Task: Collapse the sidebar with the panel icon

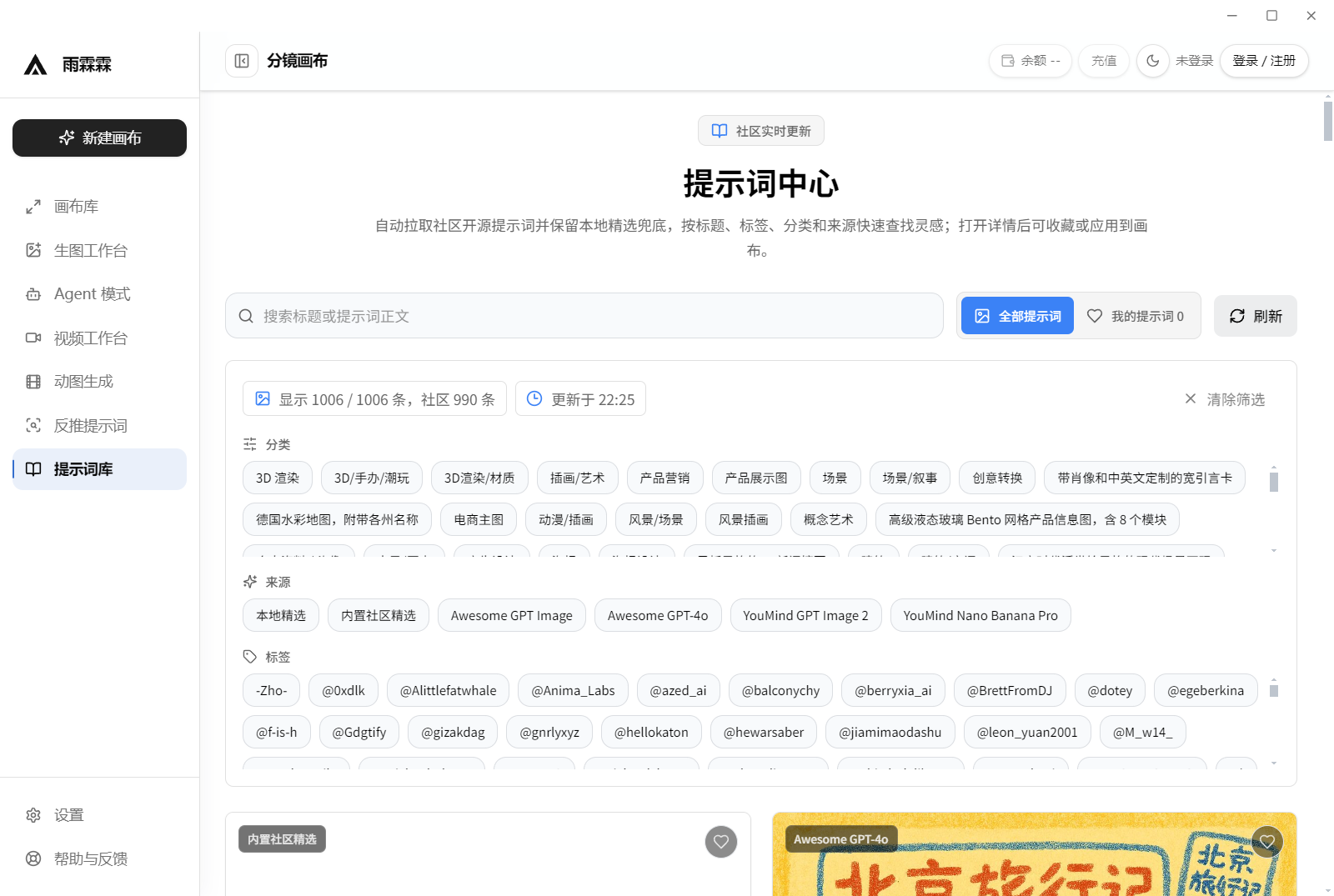Action: click(242, 61)
